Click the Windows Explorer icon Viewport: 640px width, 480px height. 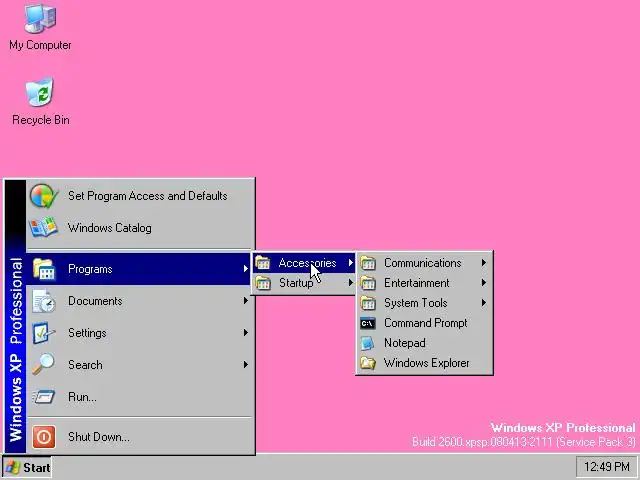[x=368, y=363]
